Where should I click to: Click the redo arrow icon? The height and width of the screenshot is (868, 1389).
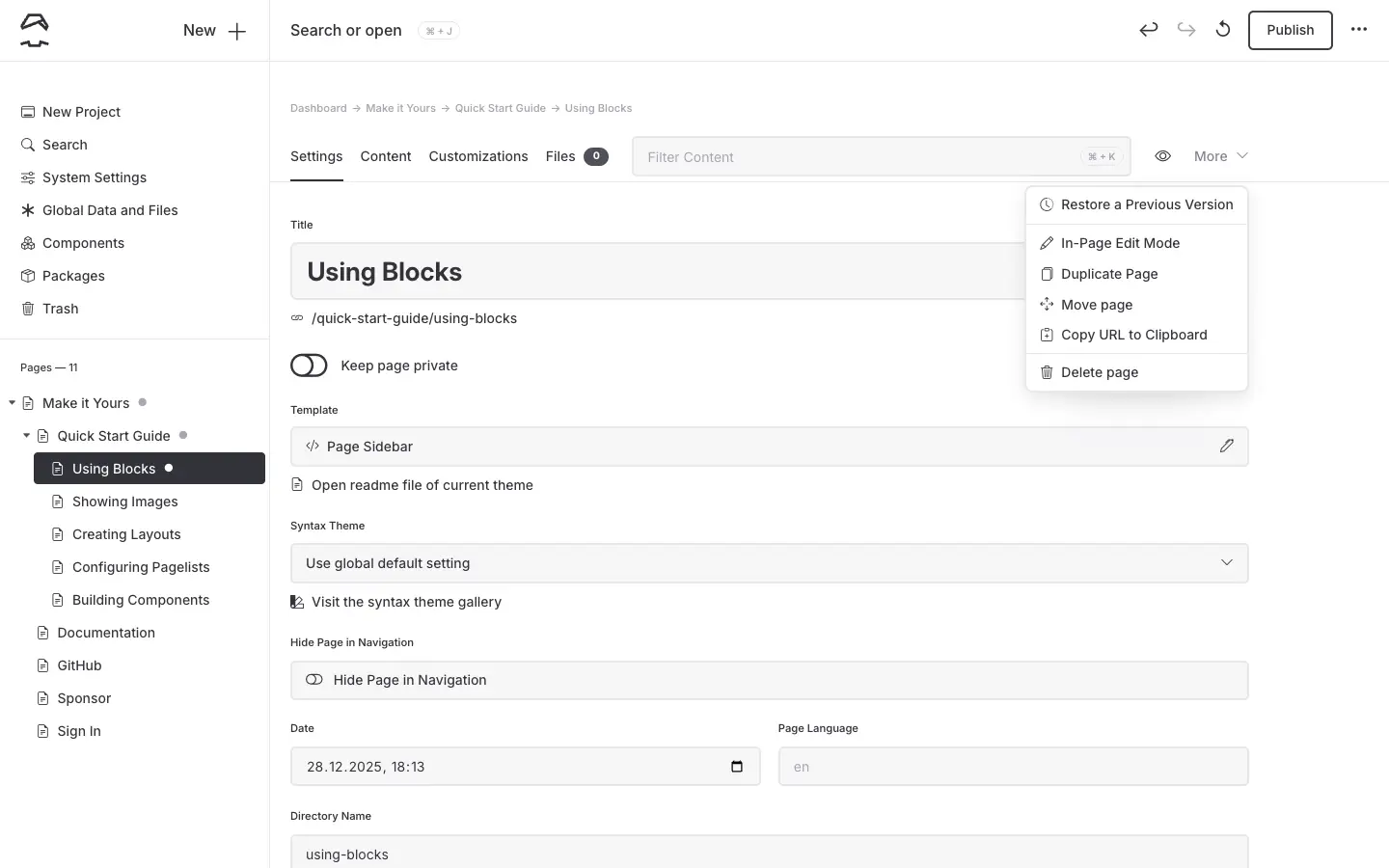[1186, 30]
